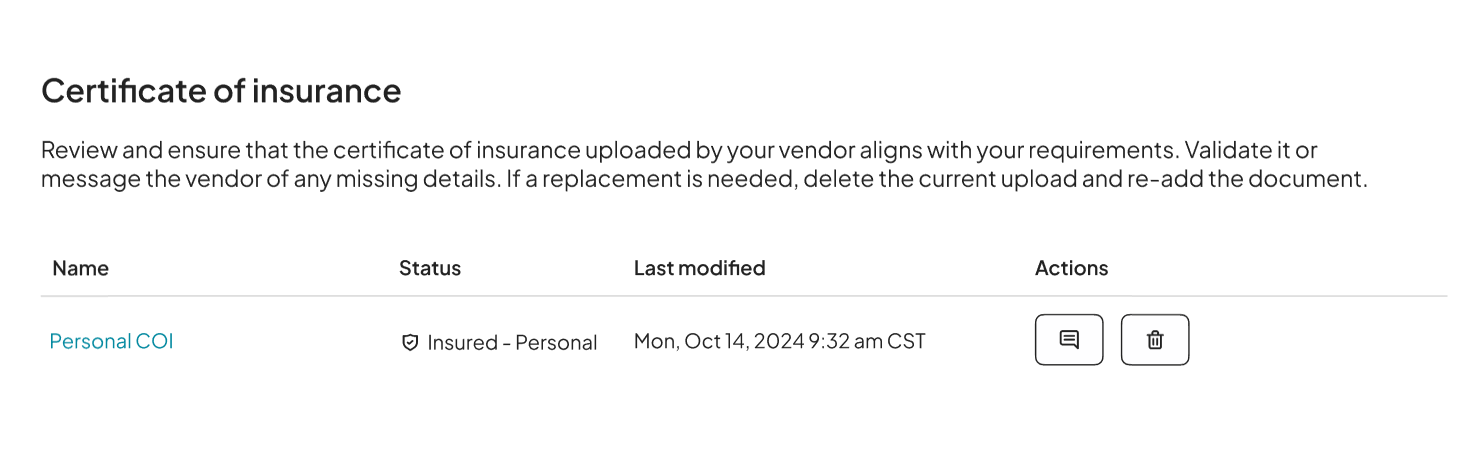The width and height of the screenshot is (1480, 463).
Task: Click the word "Insured" in the status cell
Action: [462, 343]
